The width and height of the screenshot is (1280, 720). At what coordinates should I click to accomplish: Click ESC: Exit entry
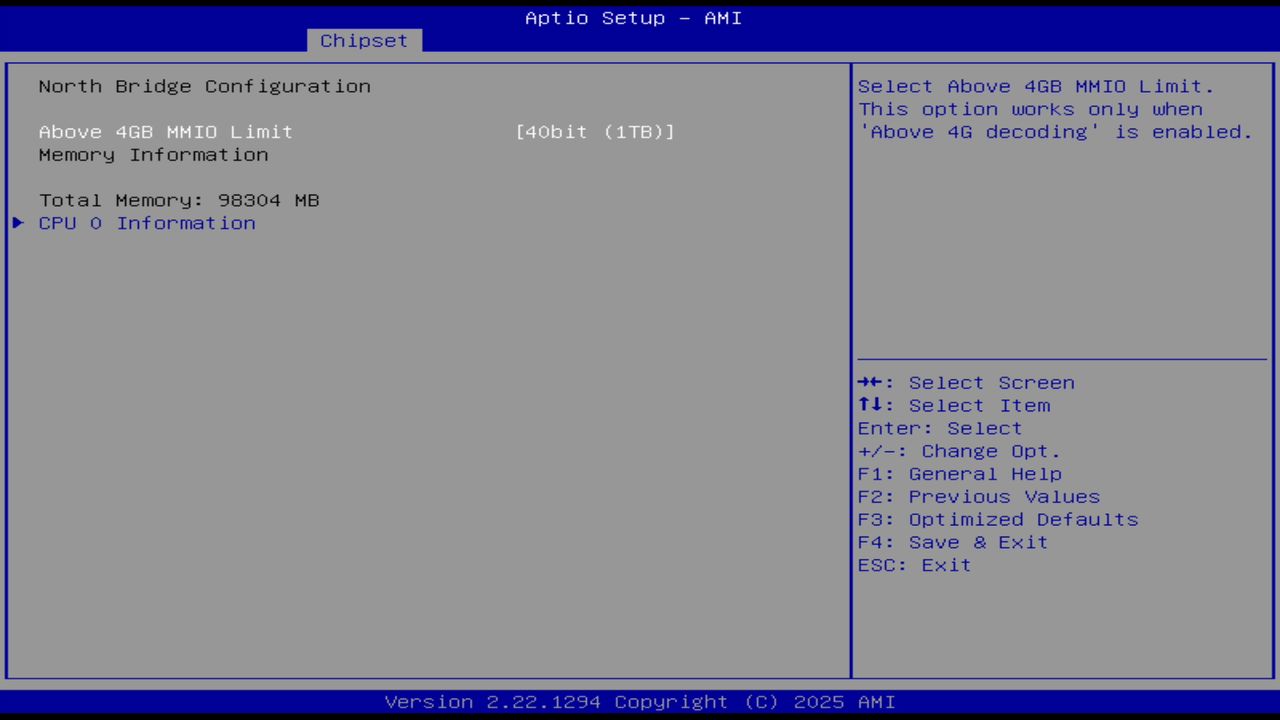(x=913, y=565)
